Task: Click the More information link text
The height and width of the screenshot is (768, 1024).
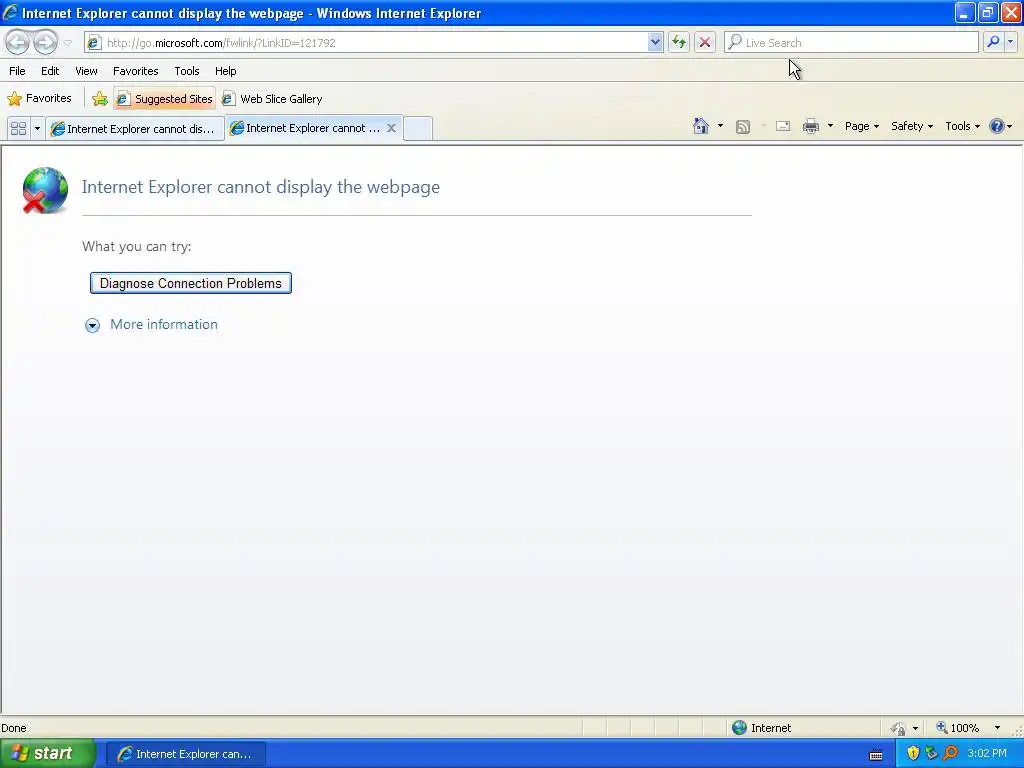Action: click(164, 325)
